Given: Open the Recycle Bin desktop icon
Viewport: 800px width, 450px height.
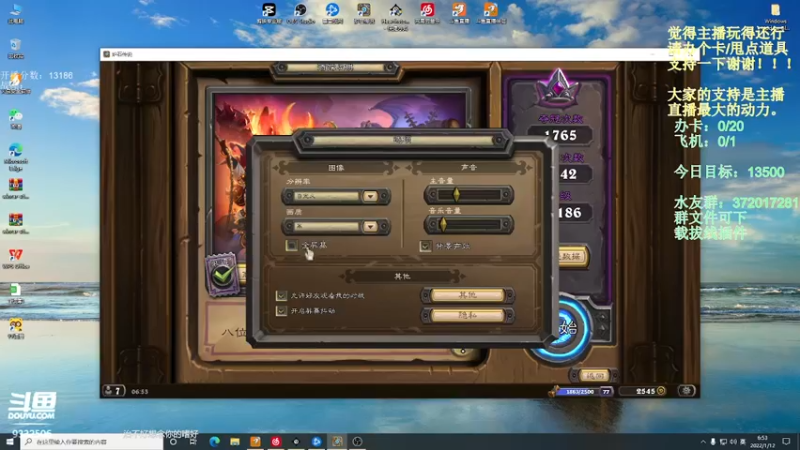Looking at the screenshot, I should (16, 48).
